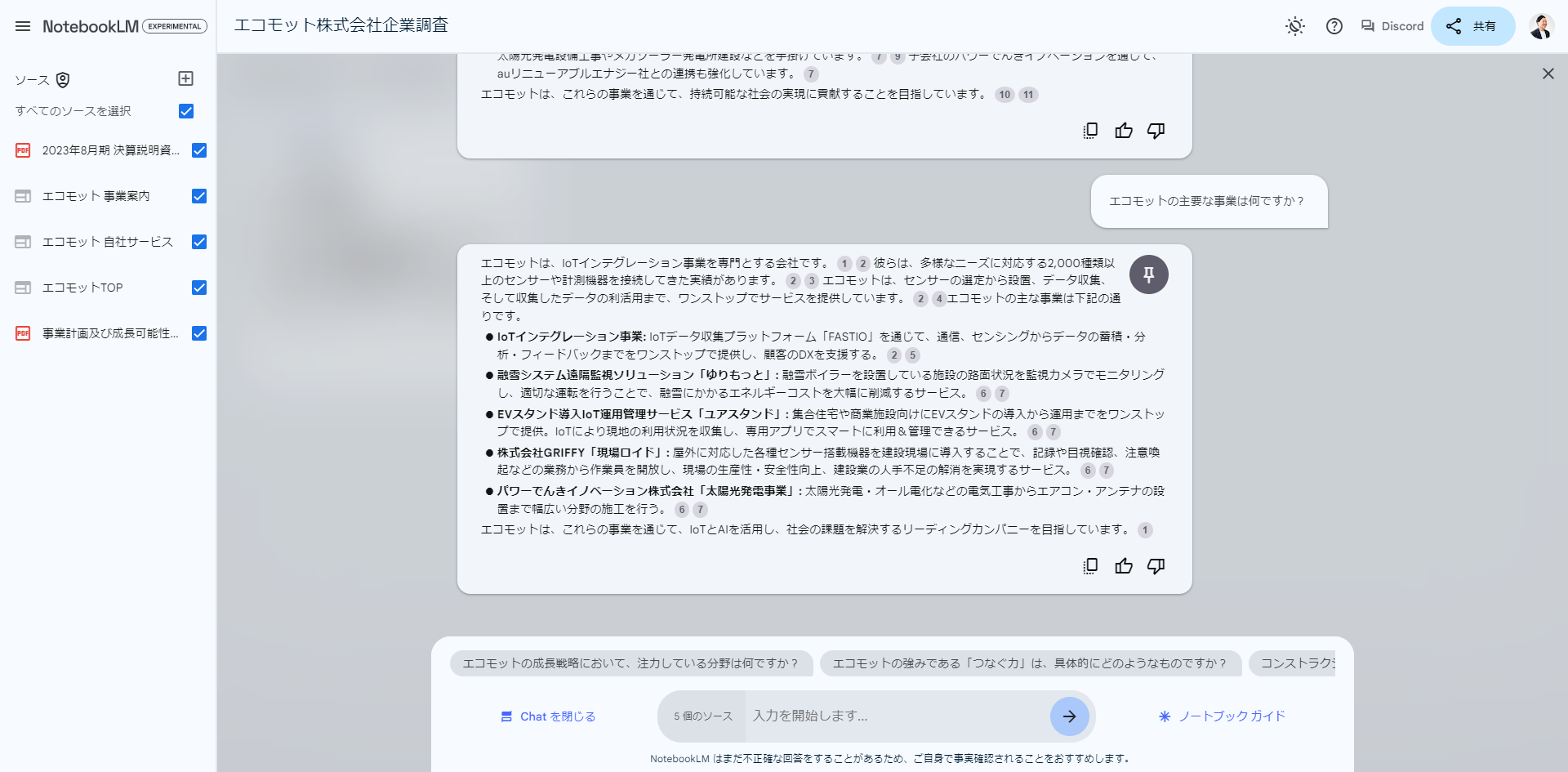Click PDF icon of 事業計画及び成長可能性
Viewport: 1568px width, 772px height.
point(23,333)
